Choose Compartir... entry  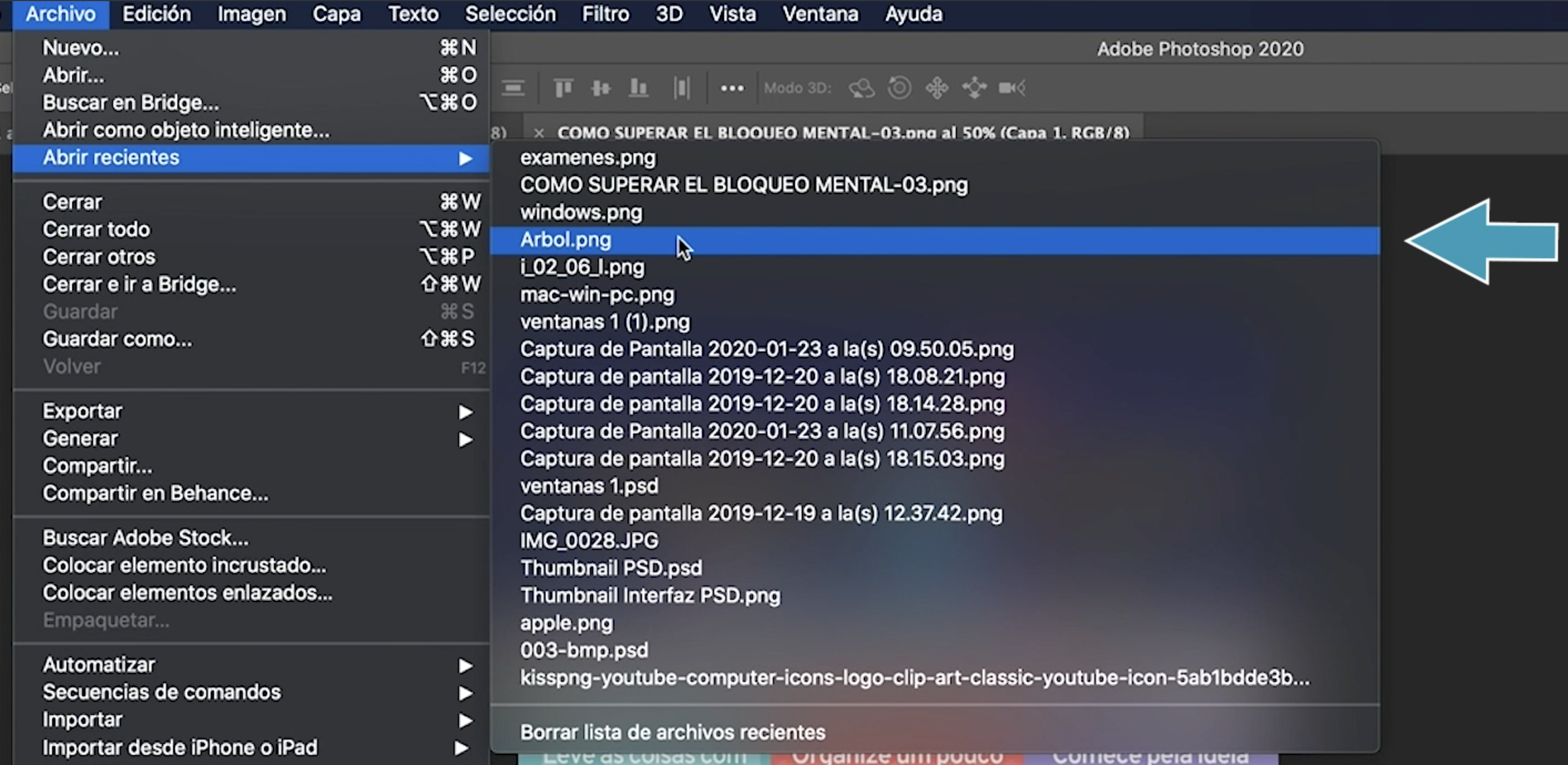251,466
